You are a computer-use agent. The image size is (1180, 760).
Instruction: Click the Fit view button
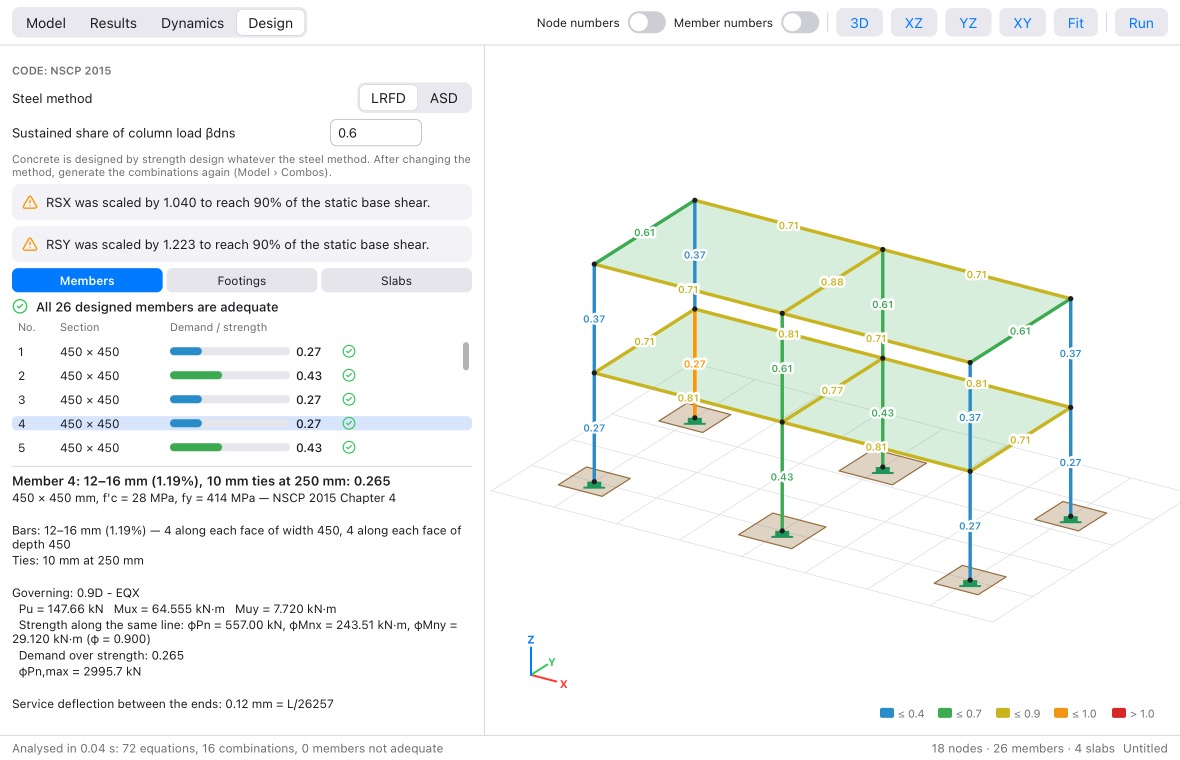[x=1076, y=23]
